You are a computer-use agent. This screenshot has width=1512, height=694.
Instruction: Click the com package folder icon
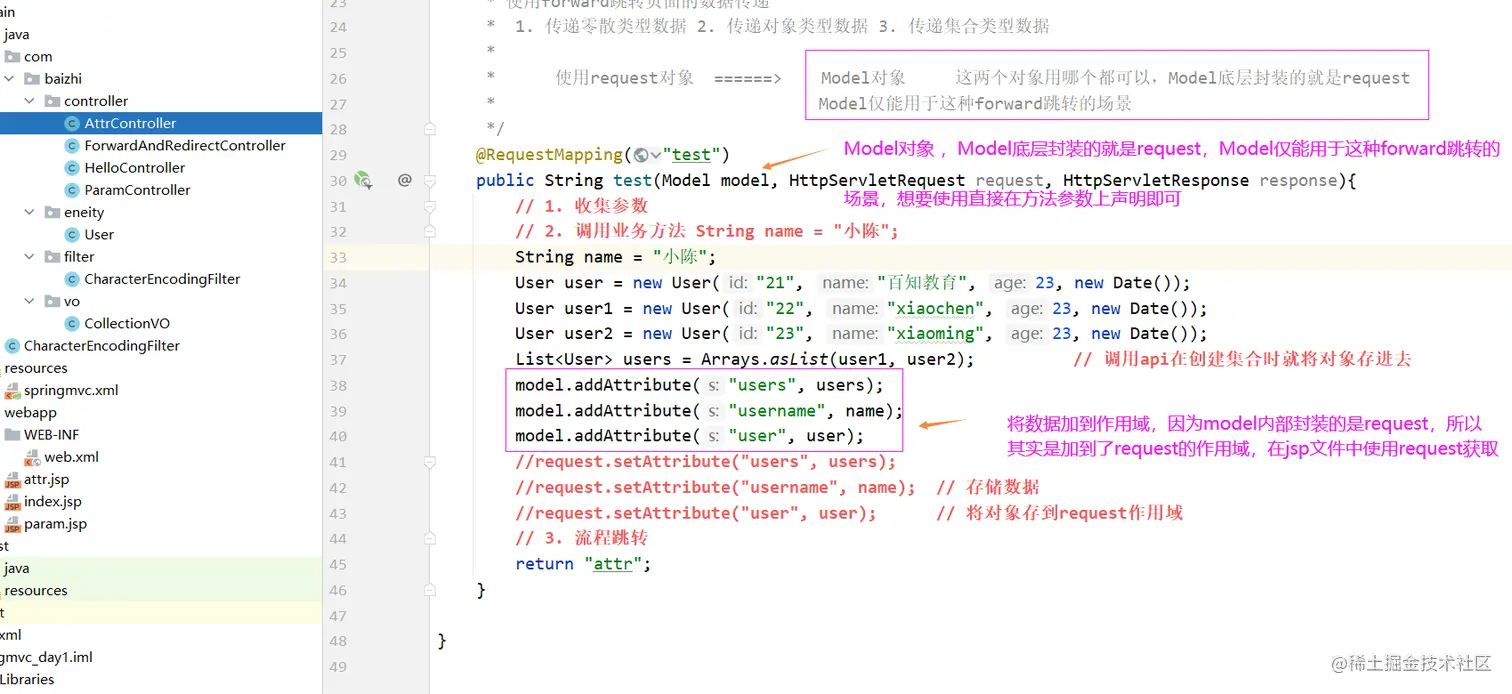coord(12,57)
